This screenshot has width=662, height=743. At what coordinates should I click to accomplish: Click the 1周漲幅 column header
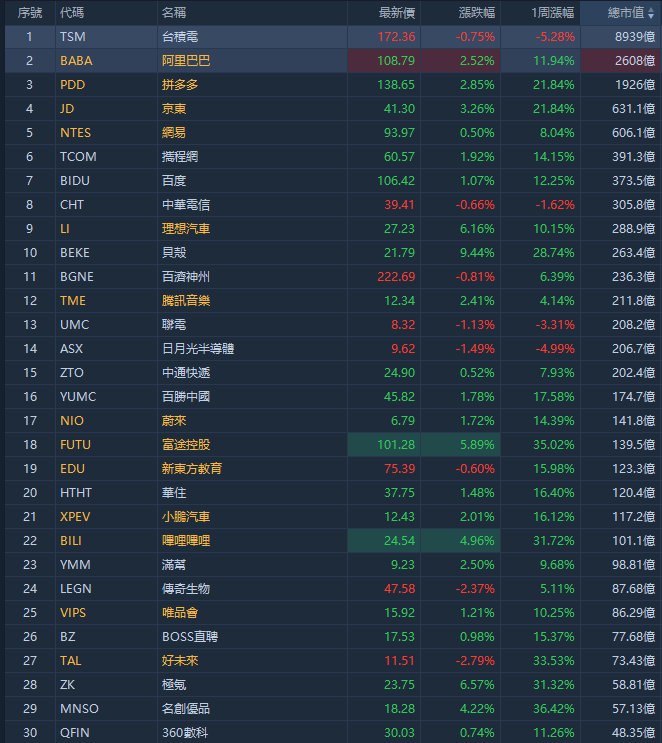tap(553, 13)
